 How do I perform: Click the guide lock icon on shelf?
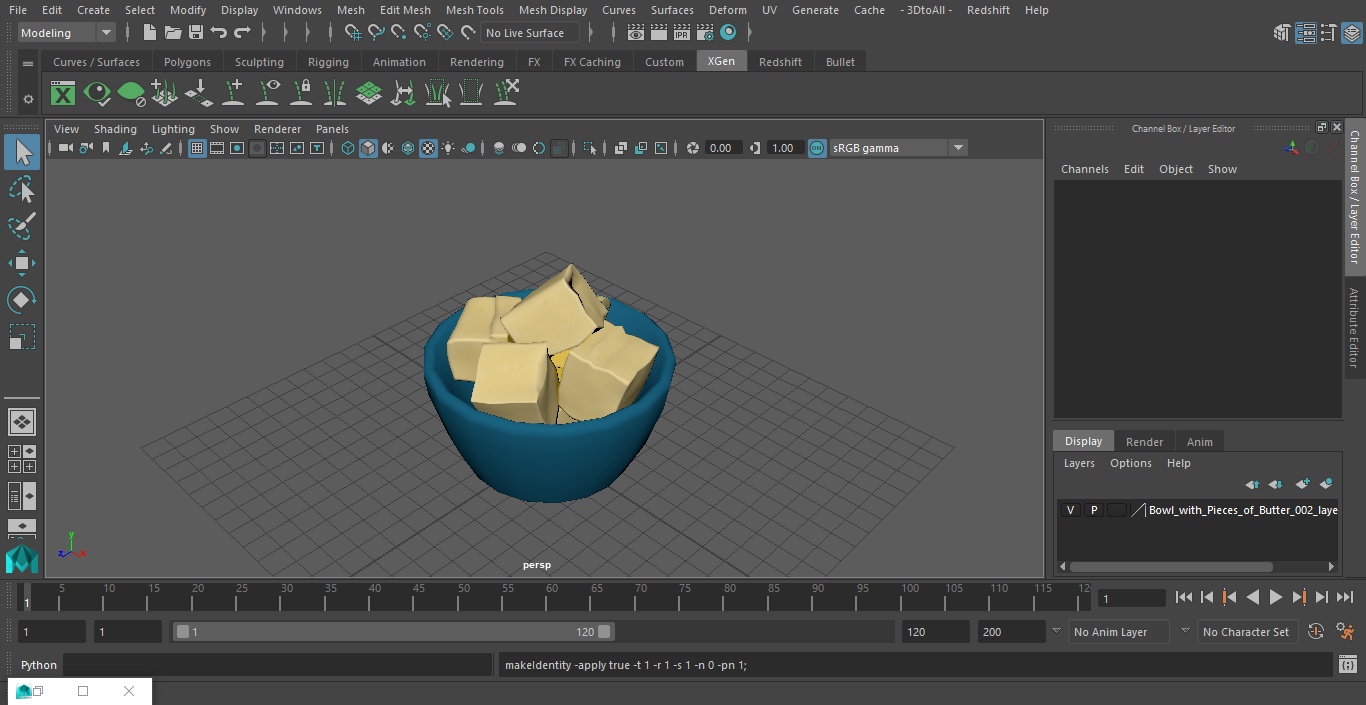(301, 94)
